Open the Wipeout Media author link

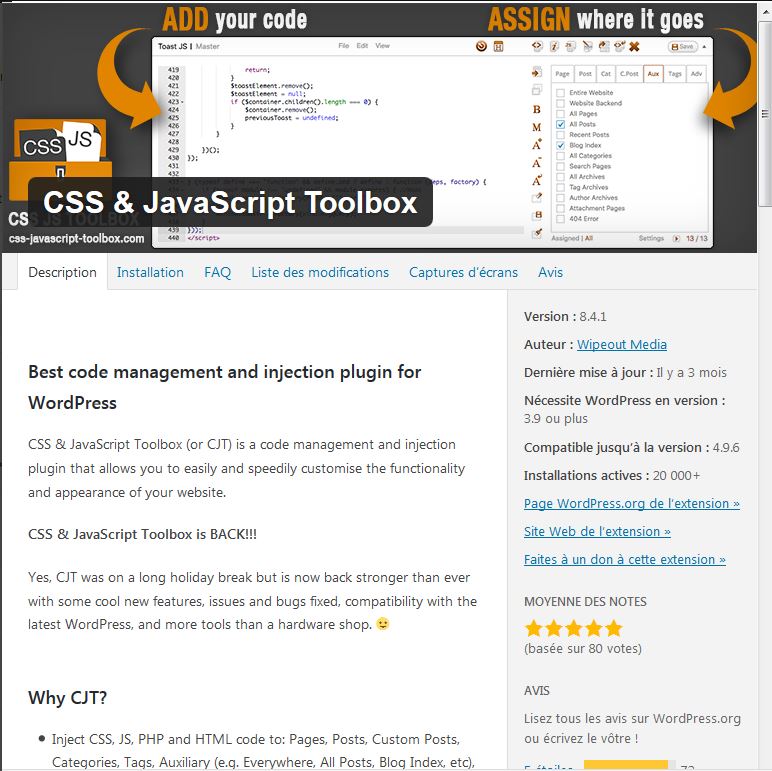(x=621, y=344)
